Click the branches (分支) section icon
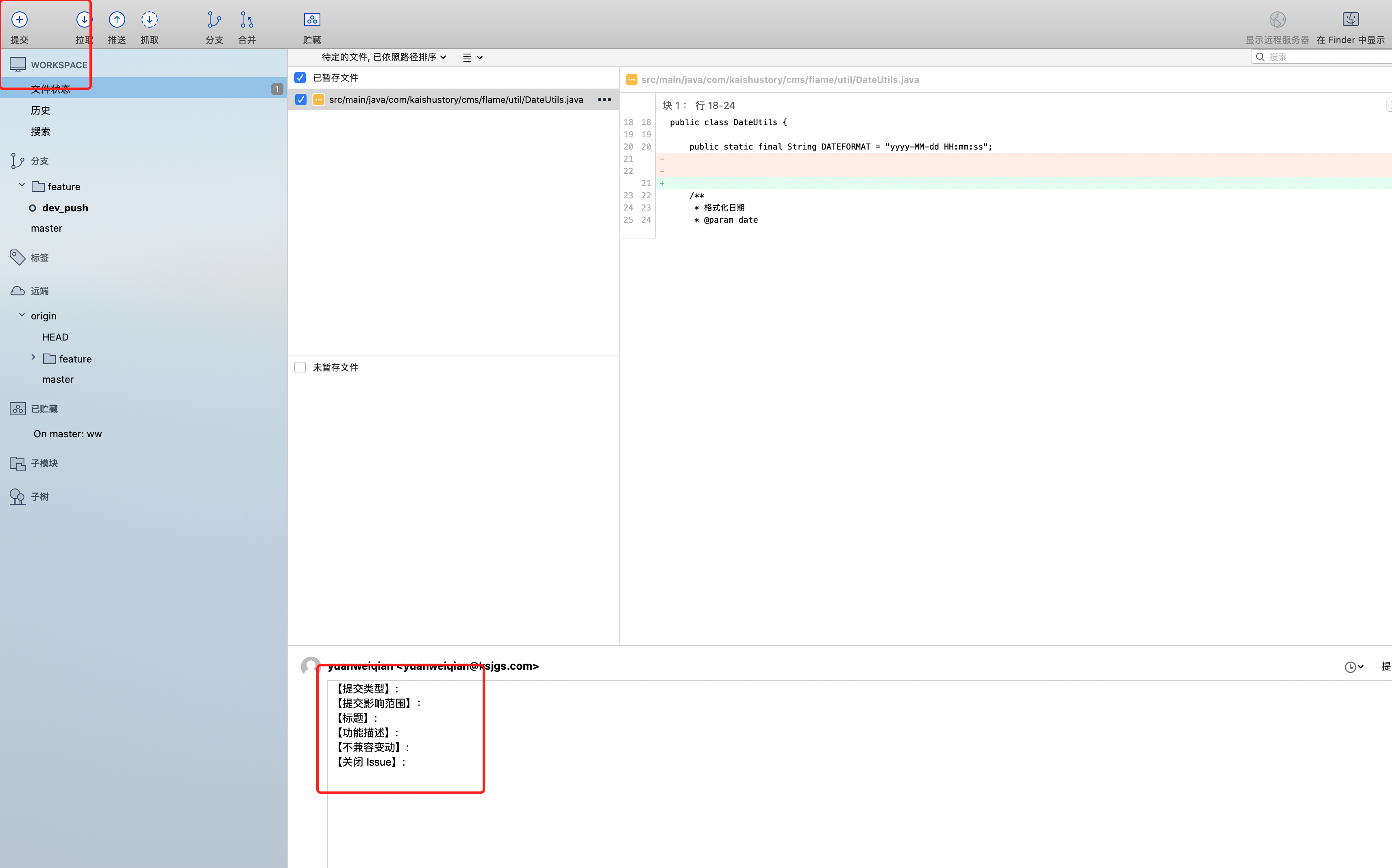This screenshot has height=868, width=1392. 17,161
